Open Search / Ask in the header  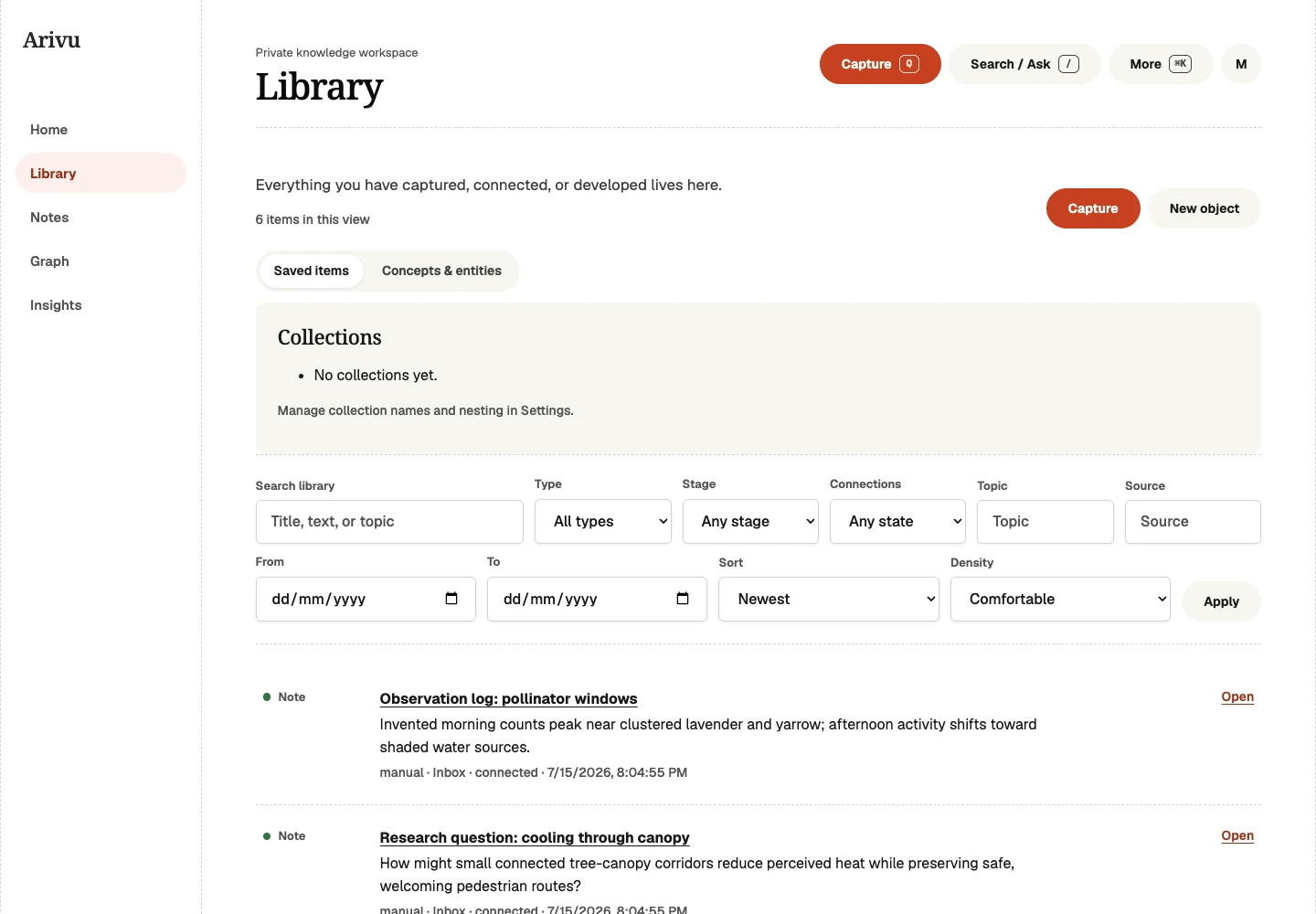coord(1024,64)
